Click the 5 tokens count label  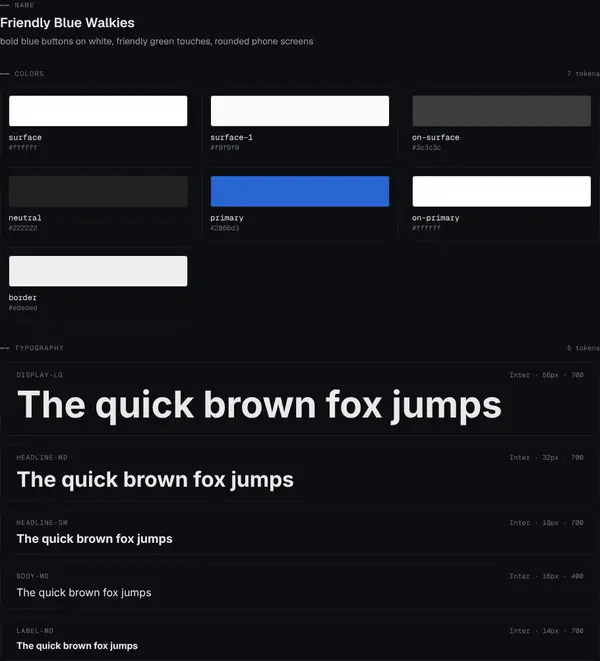pyautogui.click(x=583, y=348)
